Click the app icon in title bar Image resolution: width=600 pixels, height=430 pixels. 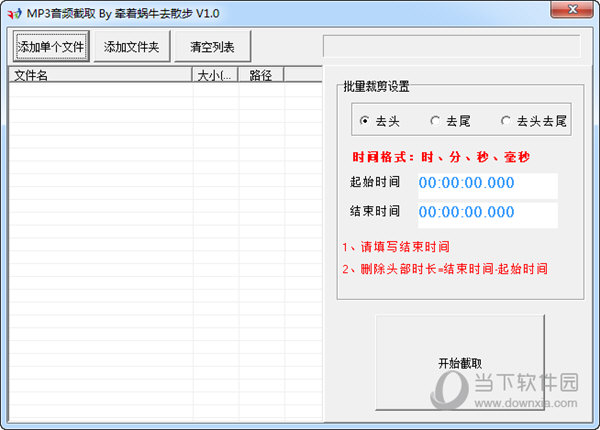click(15, 14)
